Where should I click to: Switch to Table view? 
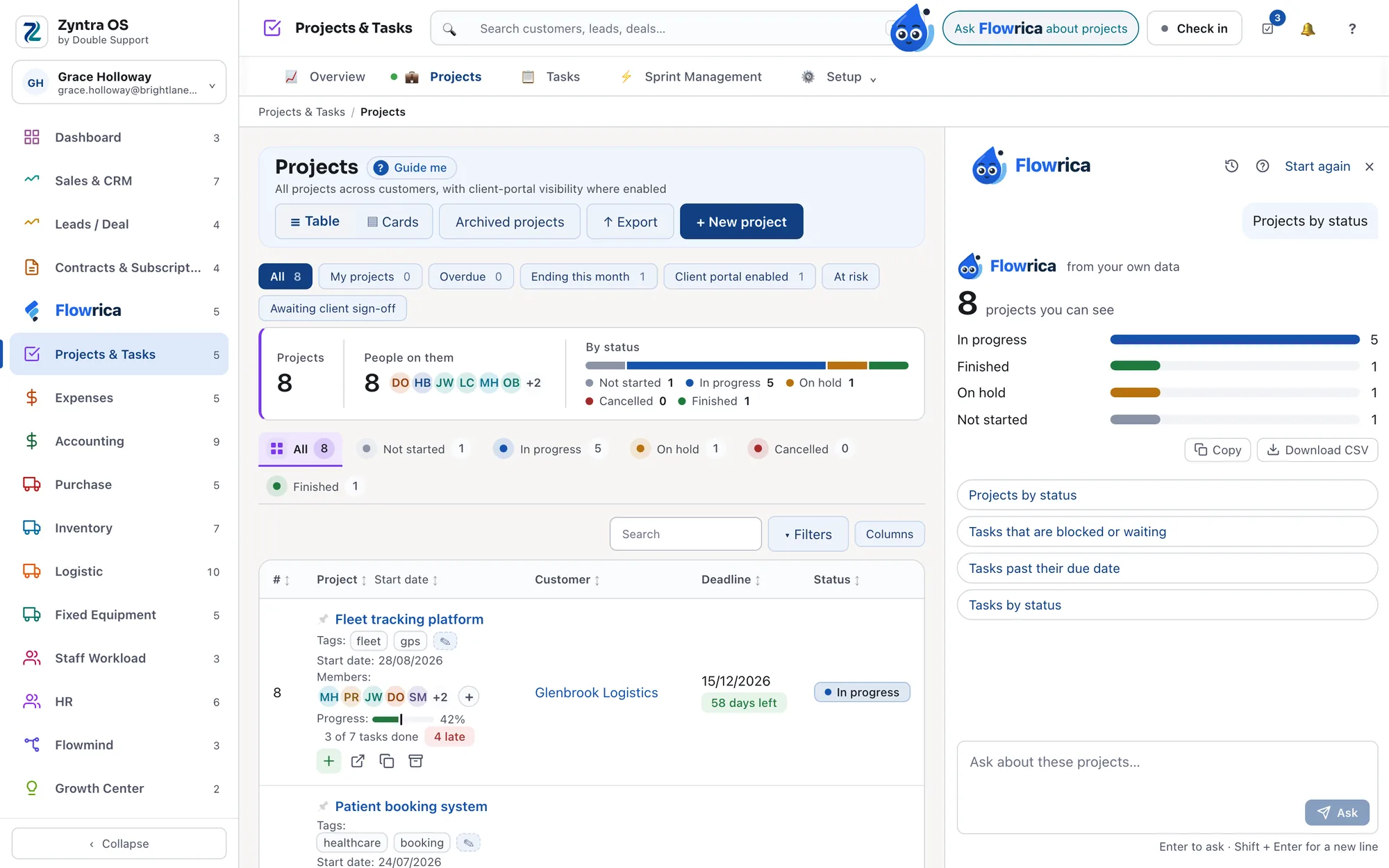click(x=315, y=222)
